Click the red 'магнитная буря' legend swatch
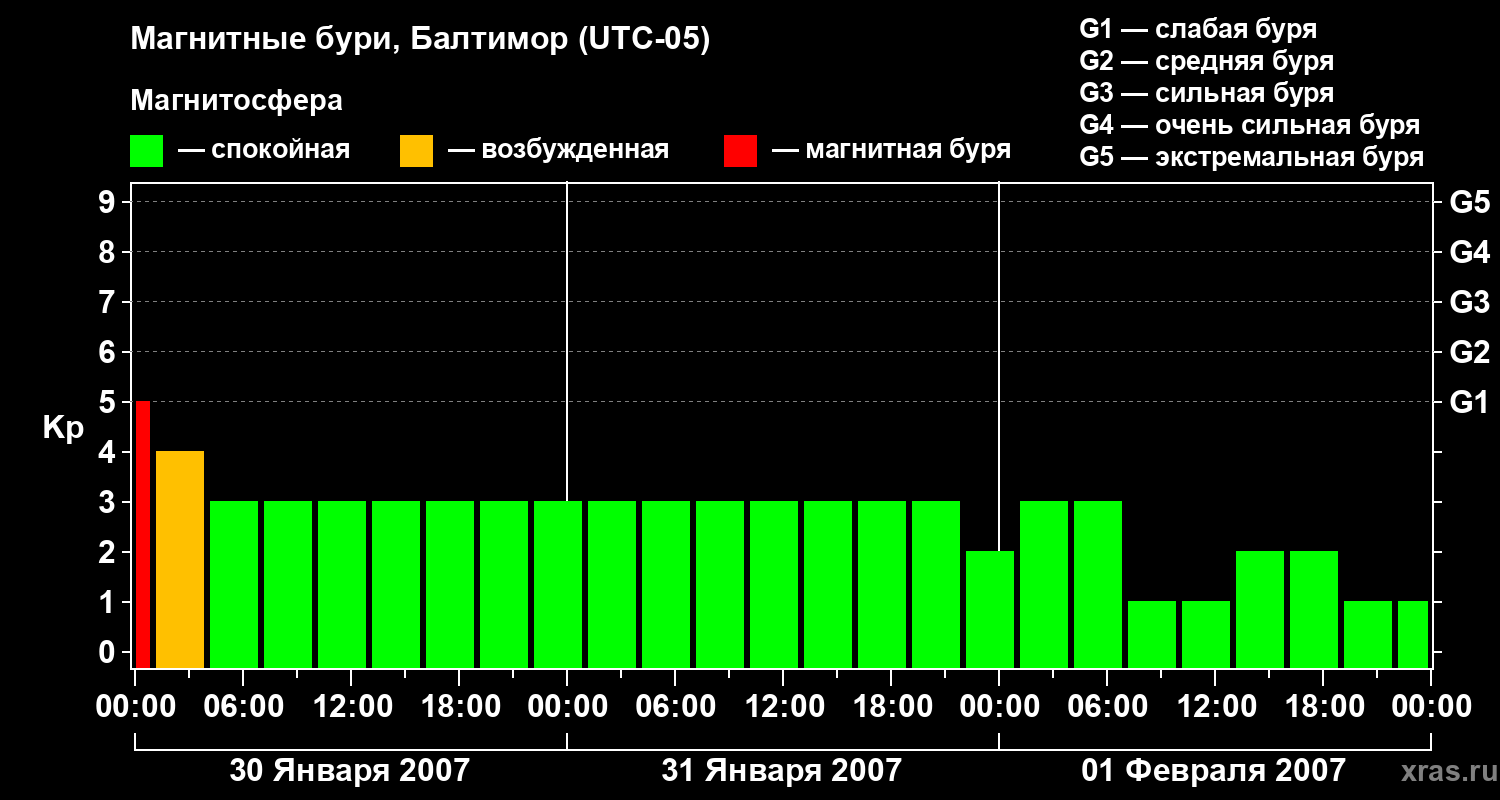 (741, 151)
